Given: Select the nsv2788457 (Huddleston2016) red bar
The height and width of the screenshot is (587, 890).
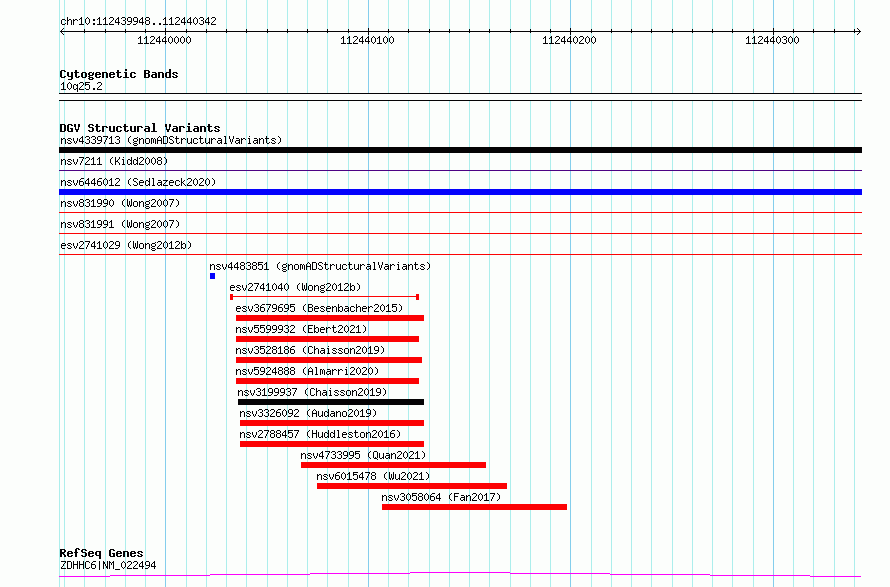Looking at the screenshot, I should click(331, 444).
